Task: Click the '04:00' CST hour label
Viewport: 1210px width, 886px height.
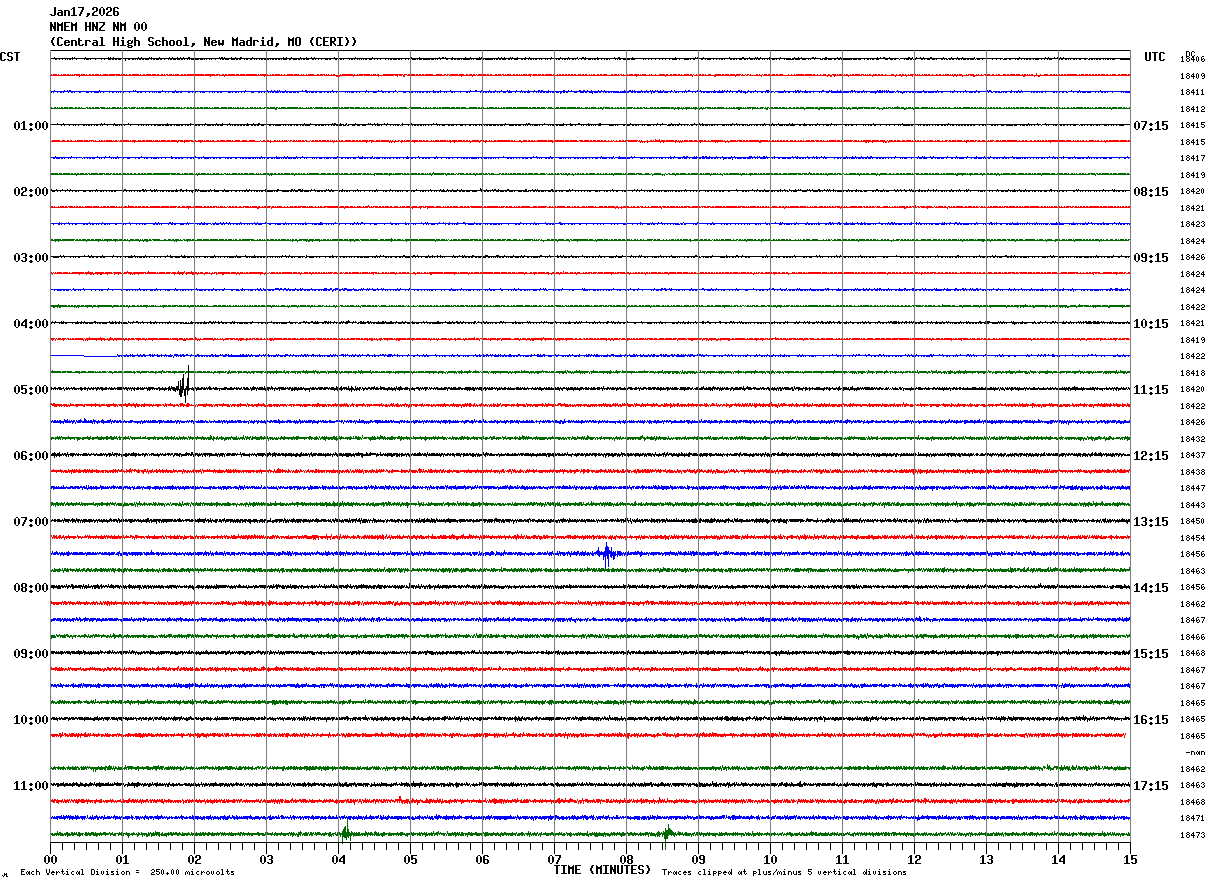Action: 31,324
